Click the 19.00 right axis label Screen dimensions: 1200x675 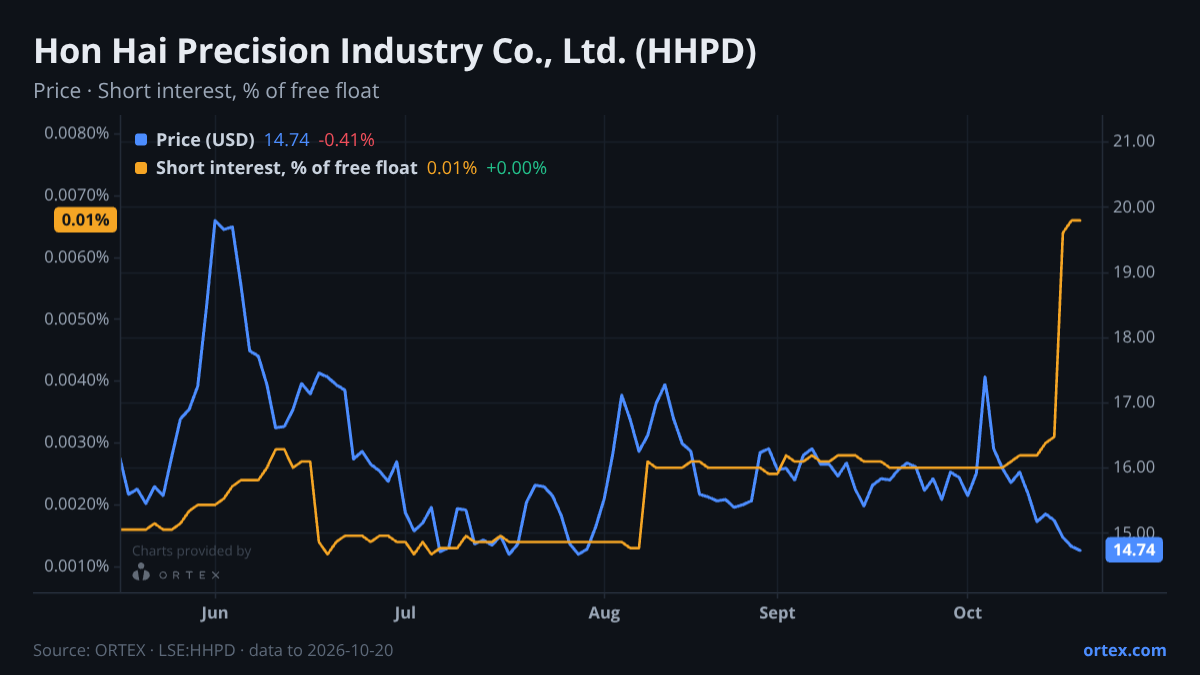pos(1134,272)
